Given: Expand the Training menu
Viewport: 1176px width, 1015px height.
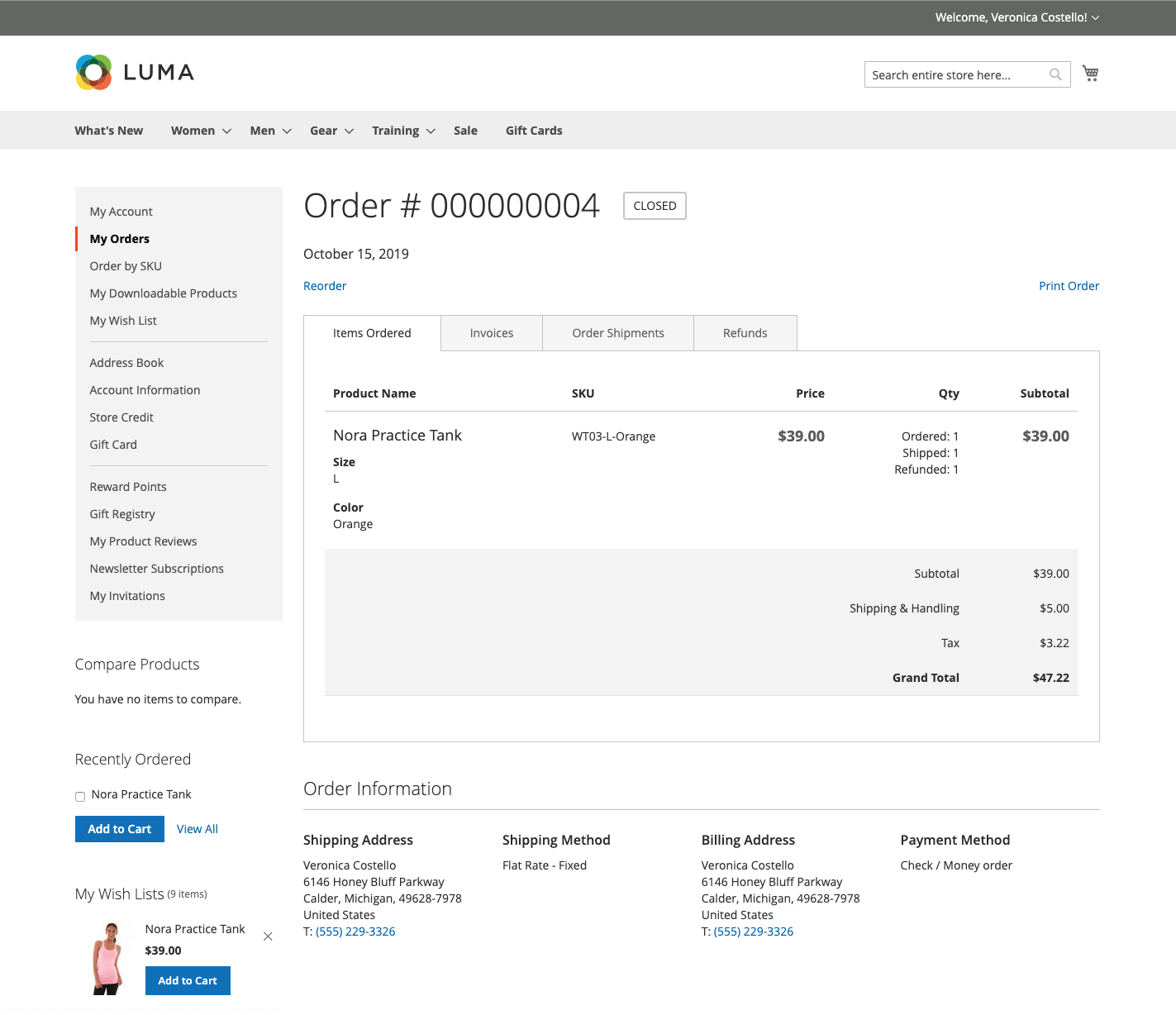Looking at the screenshot, I should click(x=403, y=131).
